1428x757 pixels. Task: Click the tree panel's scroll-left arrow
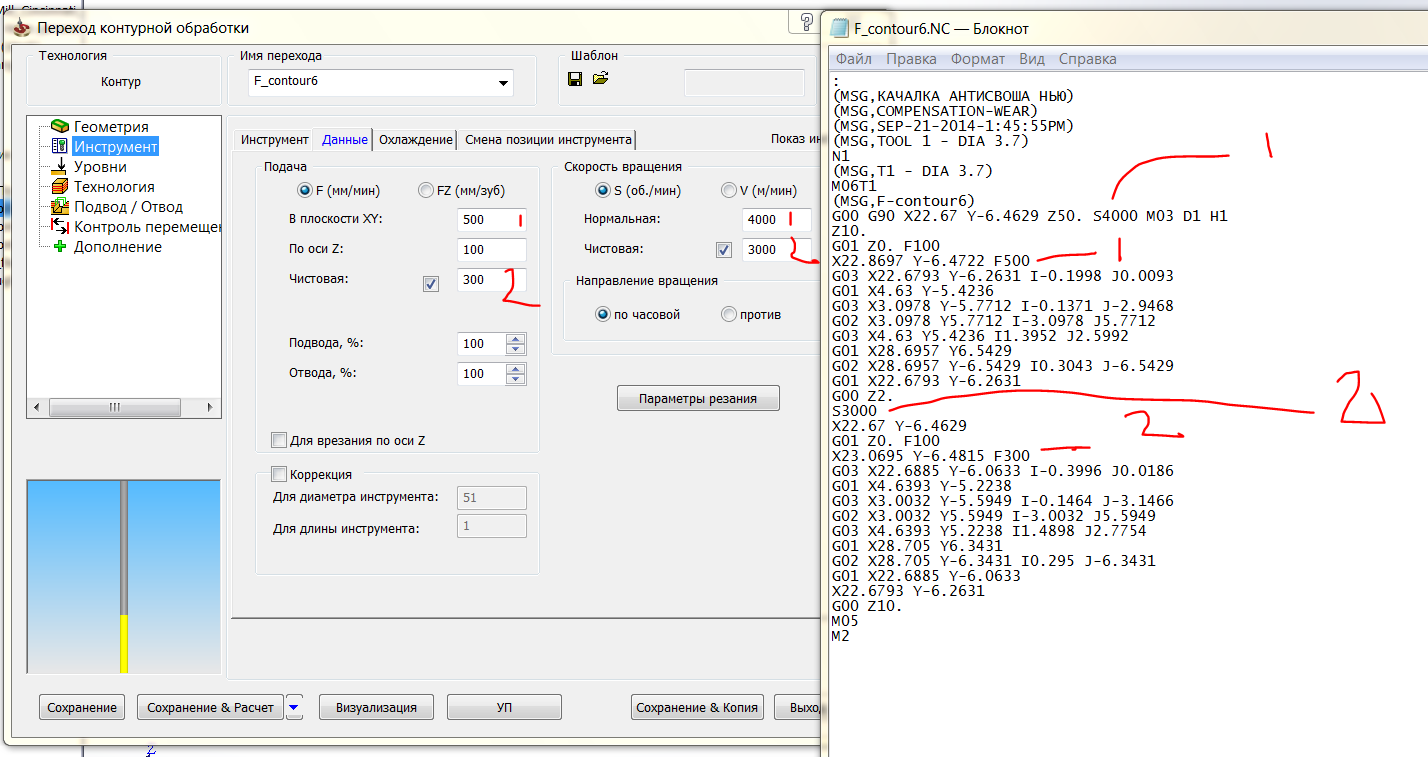pyautogui.click(x=36, y=407)
